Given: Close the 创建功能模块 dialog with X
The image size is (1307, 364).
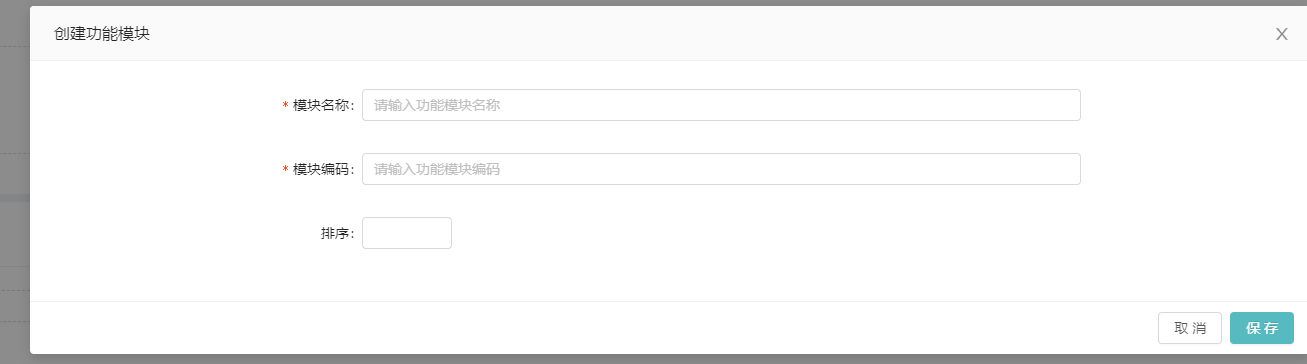Looking at the screenshot, I should [x=1281, y=34].
